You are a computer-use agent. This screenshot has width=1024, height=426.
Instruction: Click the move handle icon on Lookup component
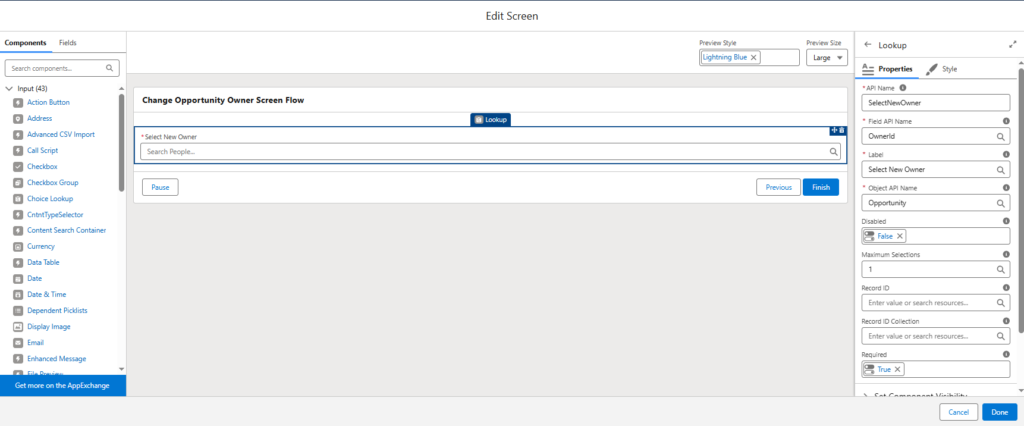[x=834, y=131]
